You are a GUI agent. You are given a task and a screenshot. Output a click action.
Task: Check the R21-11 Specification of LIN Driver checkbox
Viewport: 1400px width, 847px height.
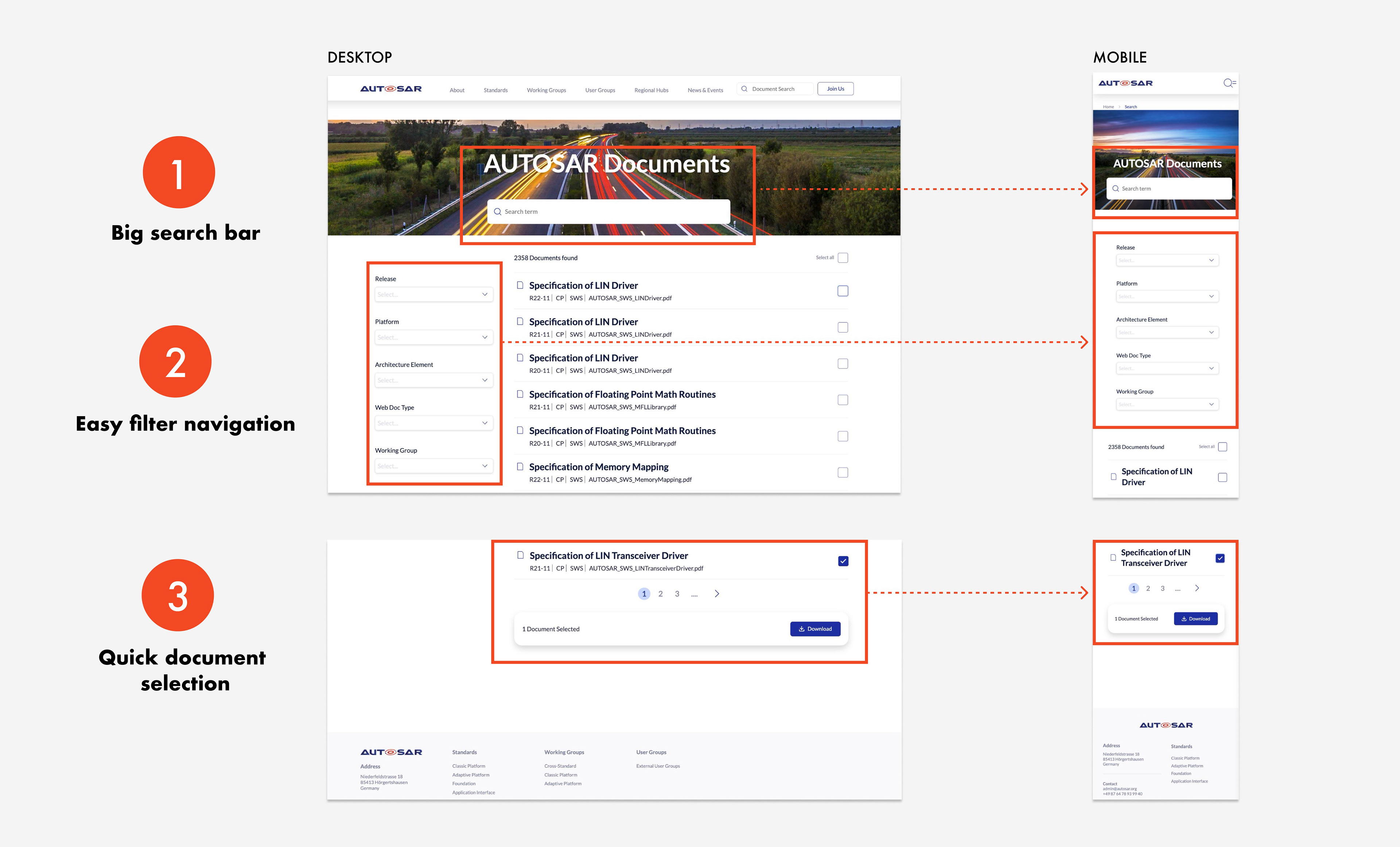843,327
